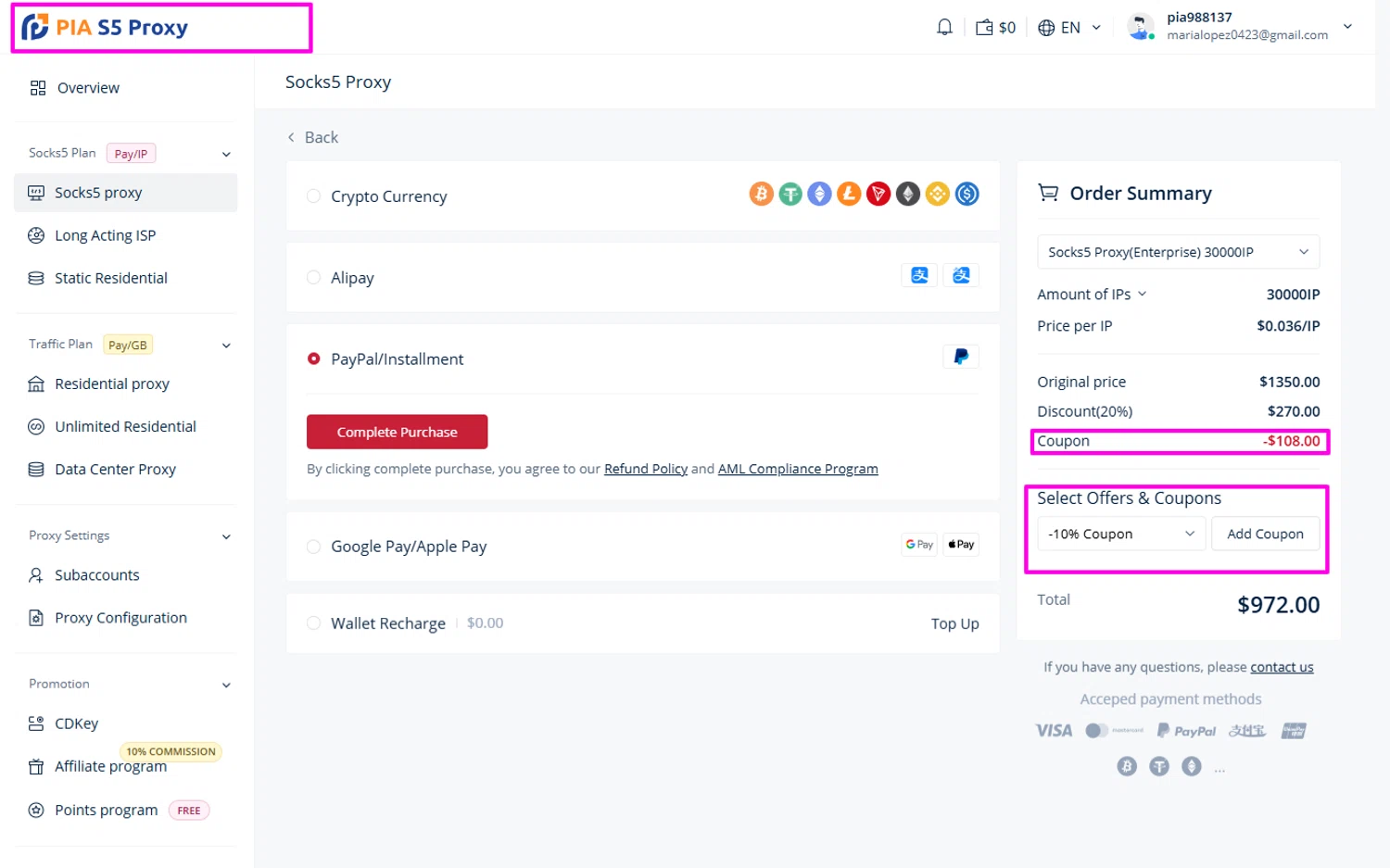Click the Points program star icon

(x=36, y=810)
